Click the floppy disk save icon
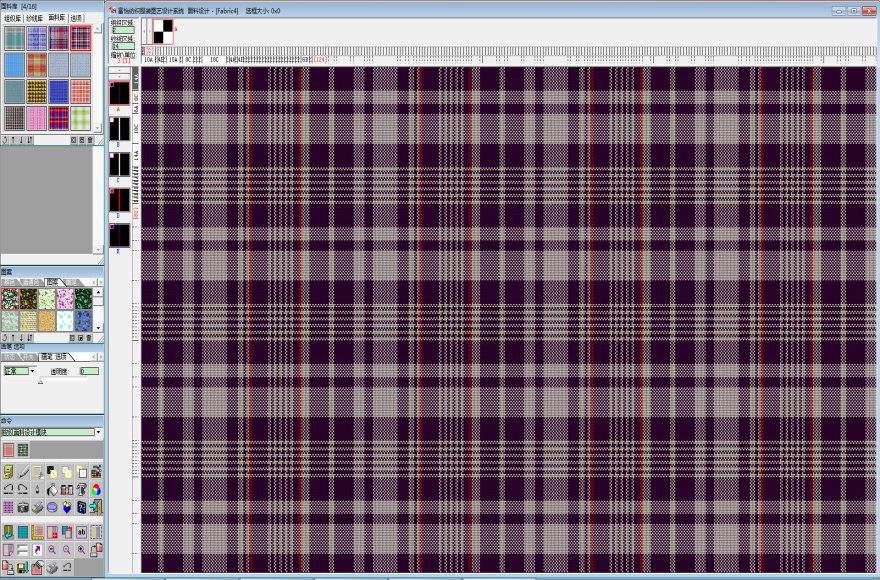The width and height of the screenshot is (880, 580). [22, 567]
